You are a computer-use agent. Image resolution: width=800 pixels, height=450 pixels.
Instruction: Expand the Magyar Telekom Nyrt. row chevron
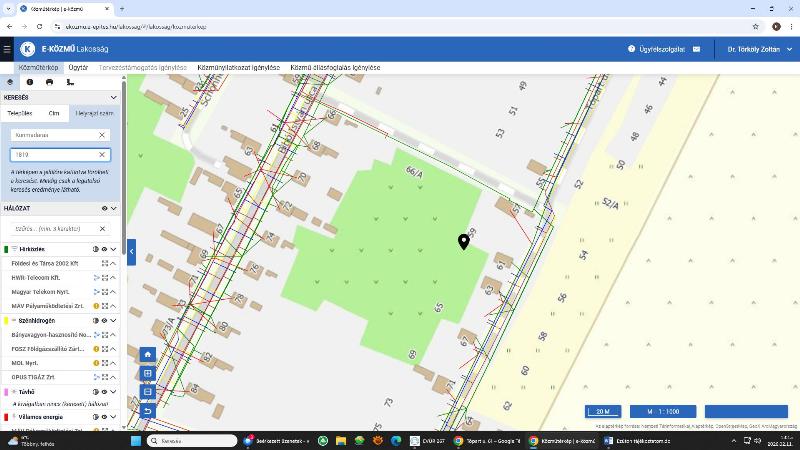coord(113,292)
